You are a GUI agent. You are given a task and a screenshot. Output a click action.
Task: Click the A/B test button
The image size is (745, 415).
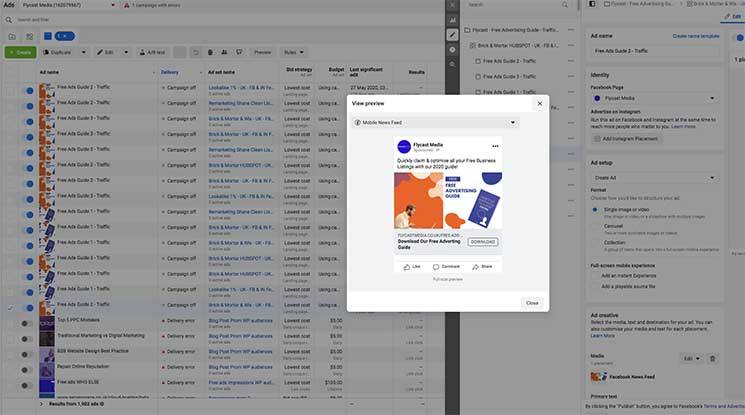[x=153, y=52]
